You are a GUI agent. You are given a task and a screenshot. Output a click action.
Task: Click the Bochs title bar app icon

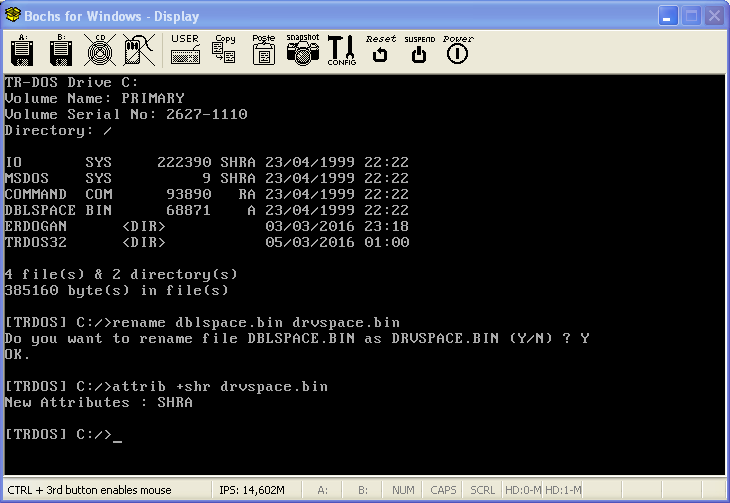tap(13, 15)
